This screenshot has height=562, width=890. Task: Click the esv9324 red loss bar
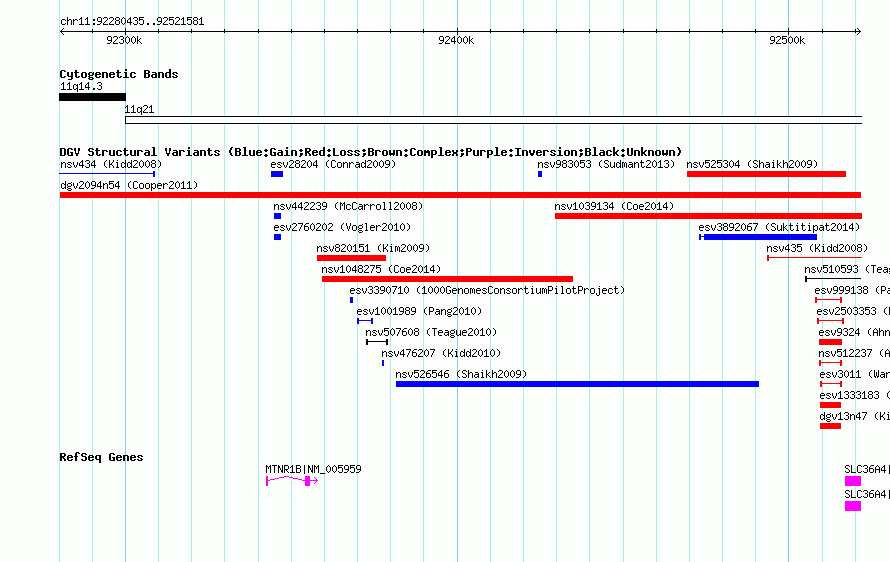pyautogui.click(x=830, y=342)
